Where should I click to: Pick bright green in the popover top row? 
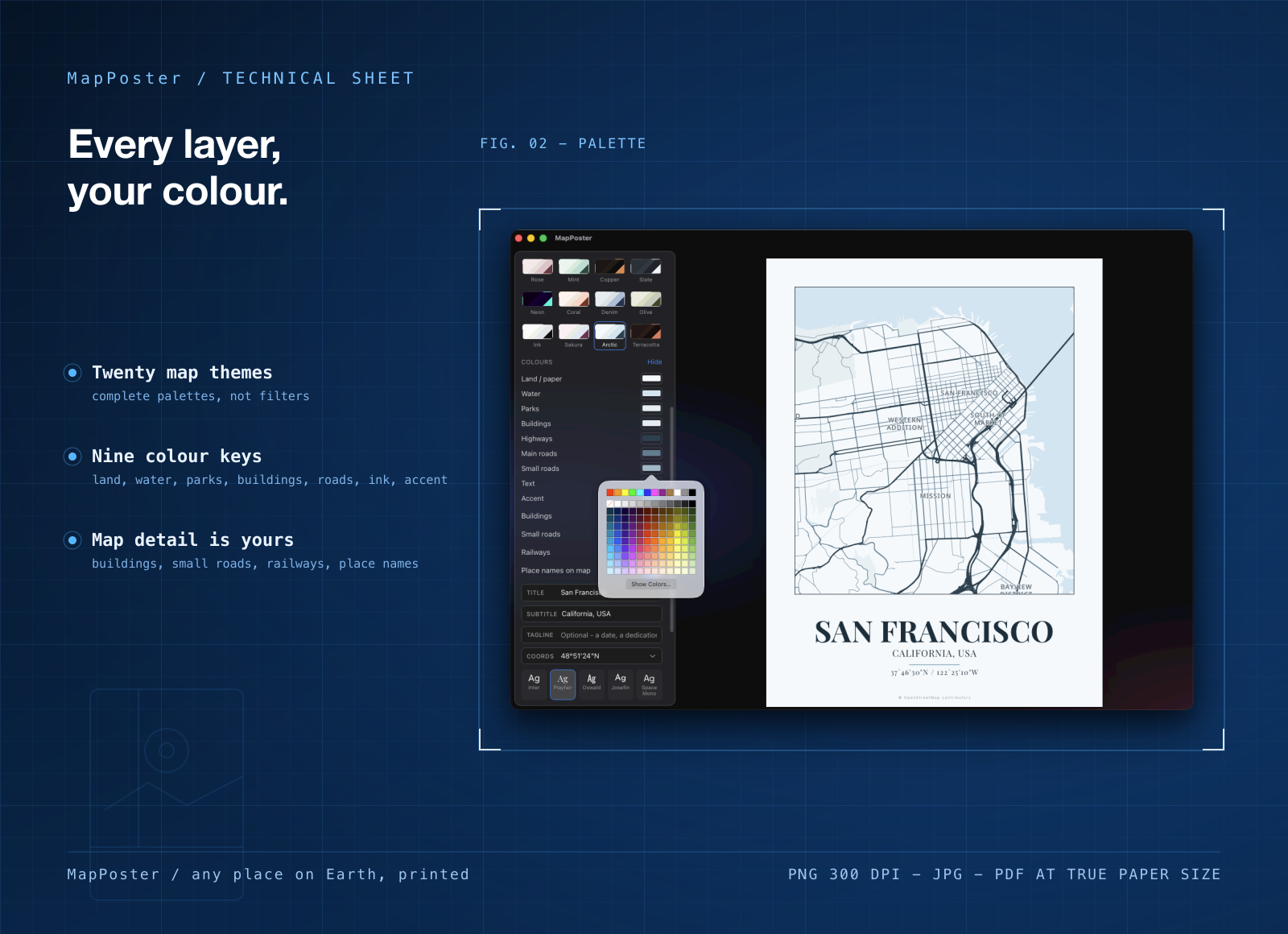click(x=633, y=493)
